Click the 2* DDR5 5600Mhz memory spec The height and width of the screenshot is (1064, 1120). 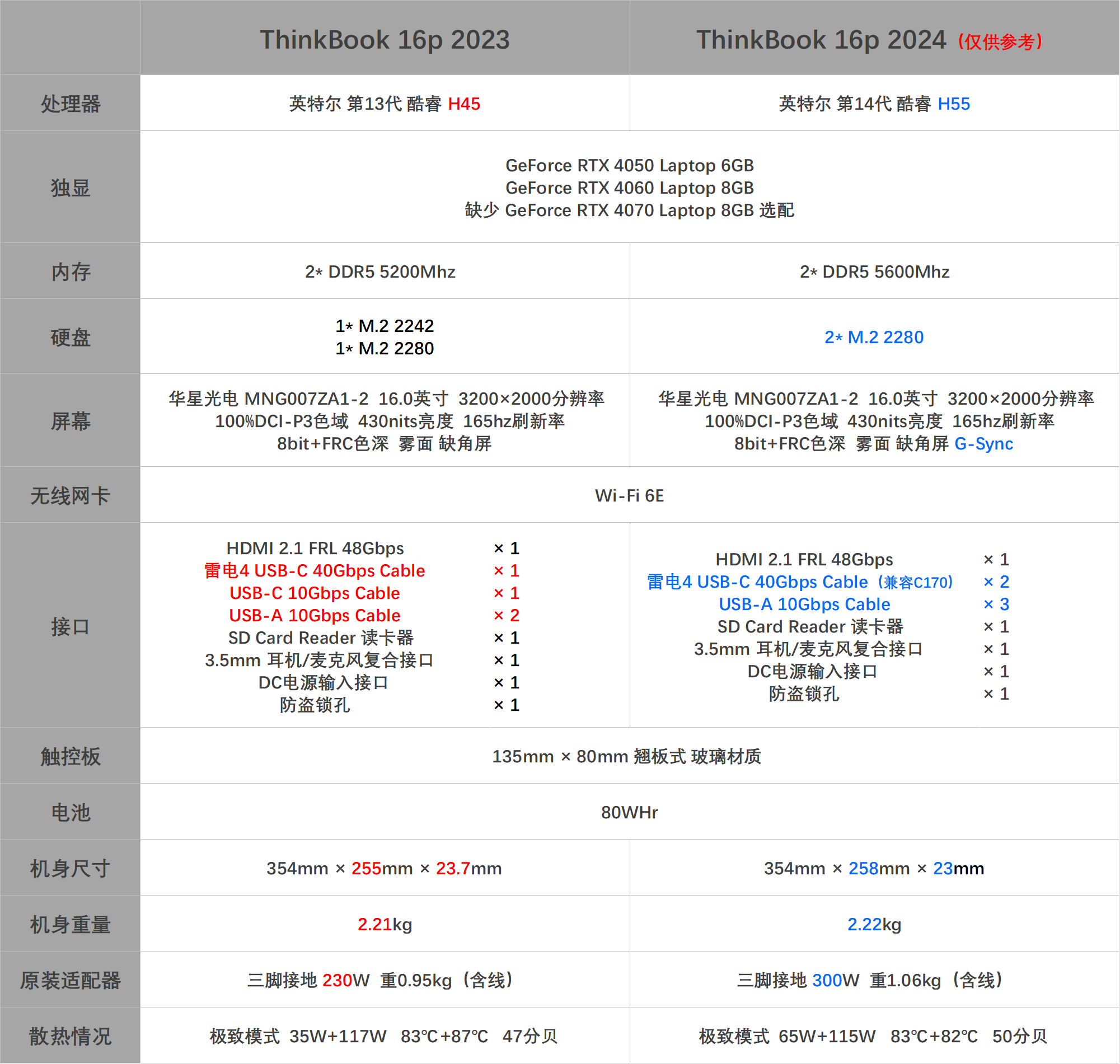tap(874, 271)
